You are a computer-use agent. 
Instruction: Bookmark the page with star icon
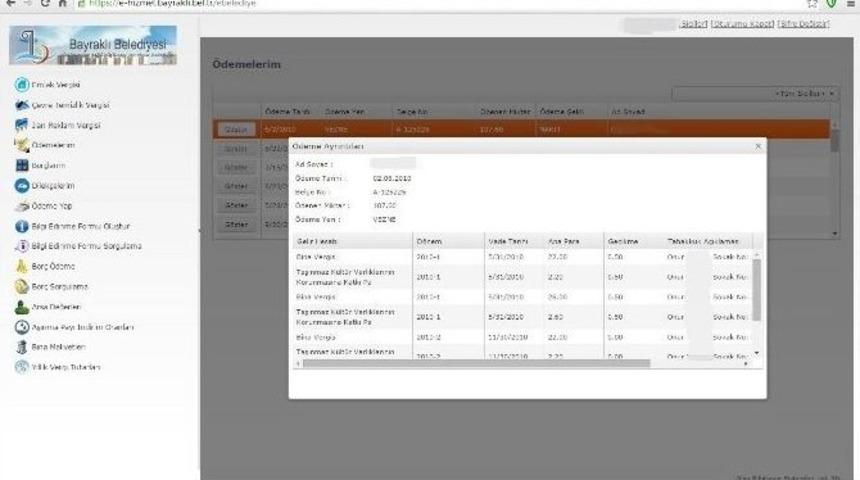811,4
